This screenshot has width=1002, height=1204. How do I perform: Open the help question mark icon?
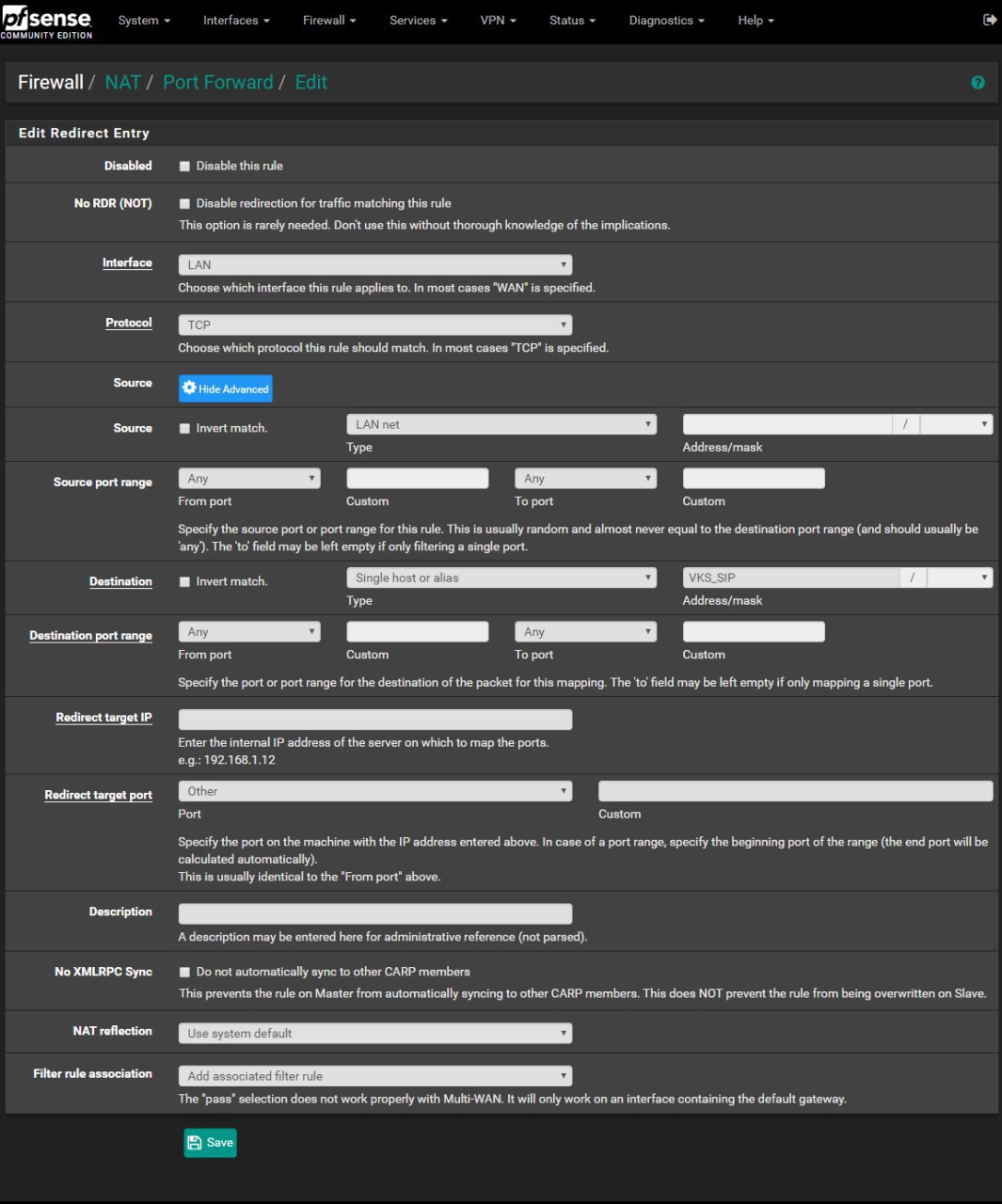tap(978, 83)
